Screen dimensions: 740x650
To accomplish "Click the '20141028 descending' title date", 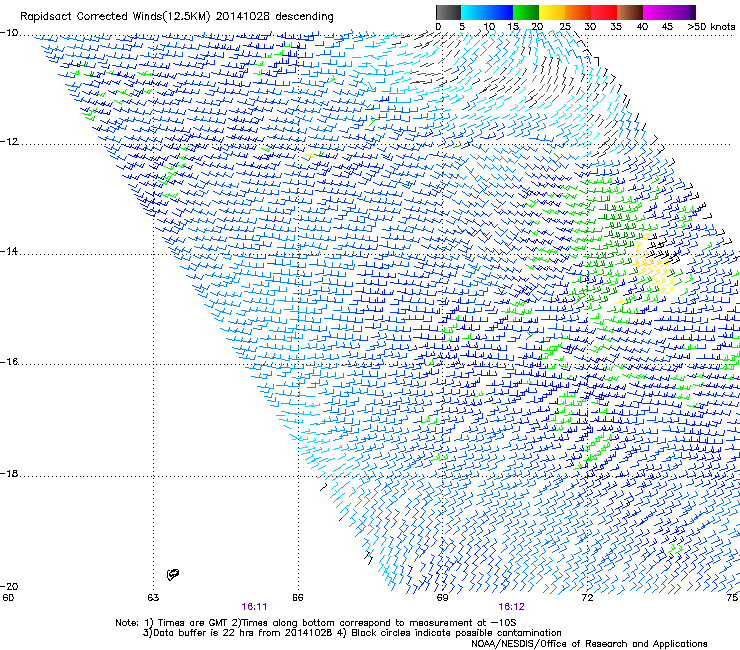I will click(x=275, y=17).
